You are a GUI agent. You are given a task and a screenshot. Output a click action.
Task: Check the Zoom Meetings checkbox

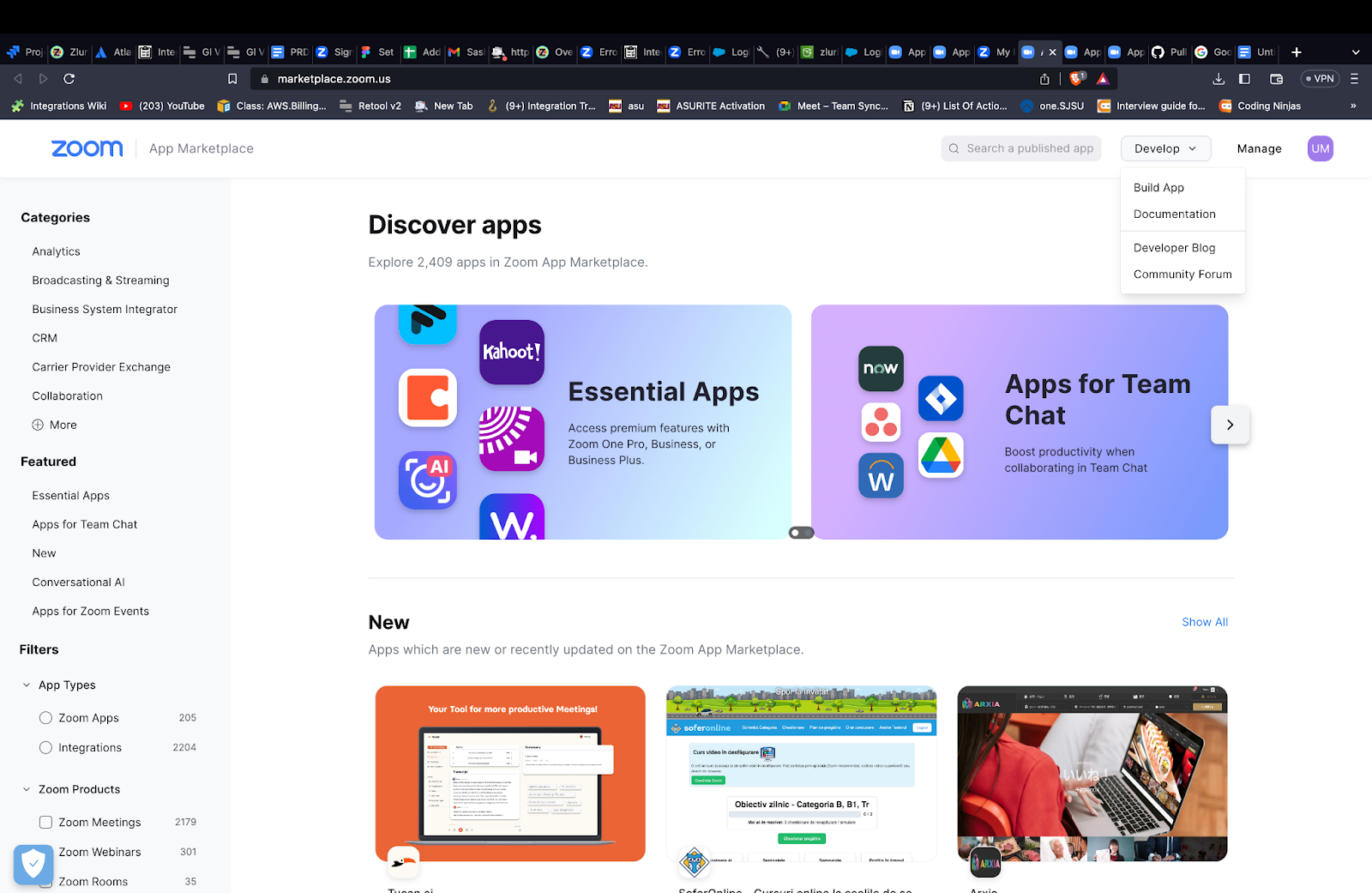(x=45, y=822)
